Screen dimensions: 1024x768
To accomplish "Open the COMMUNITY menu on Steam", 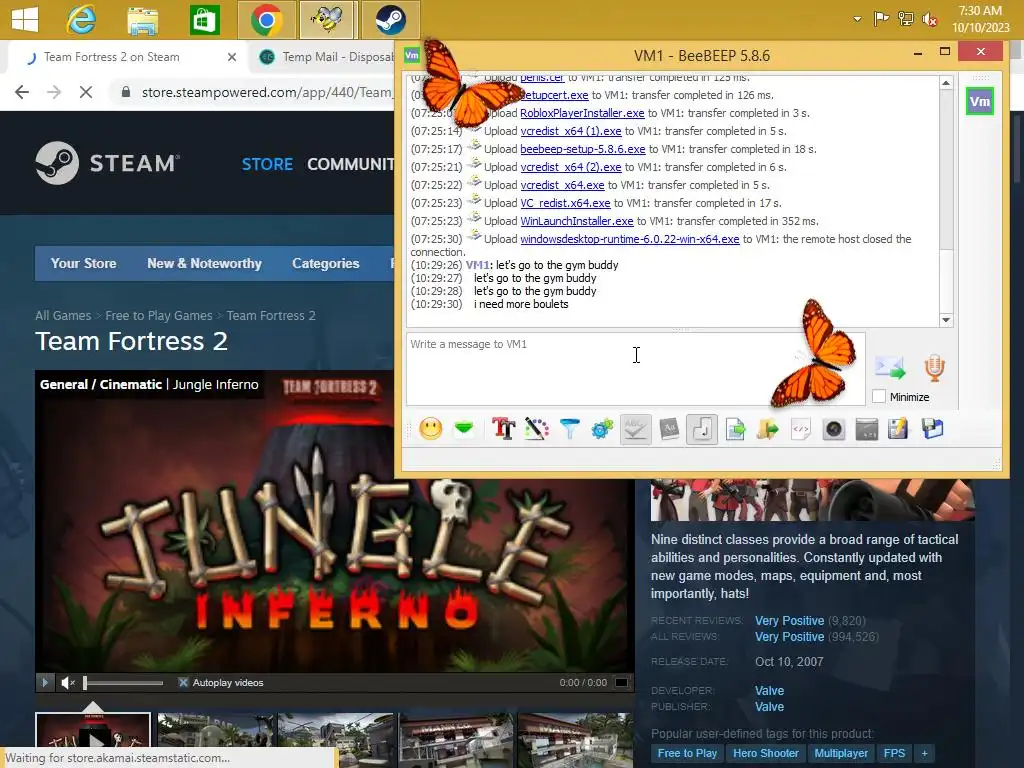I will click(351, 164).
